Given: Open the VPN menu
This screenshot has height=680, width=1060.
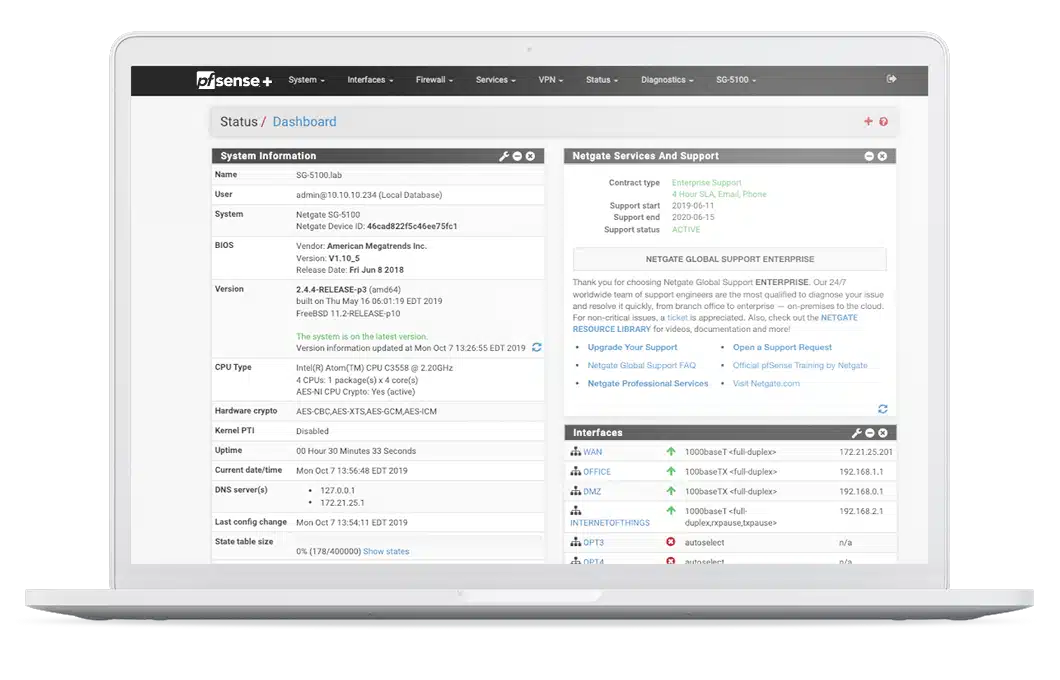Looking at the screenshot, I should click(550, 80).
